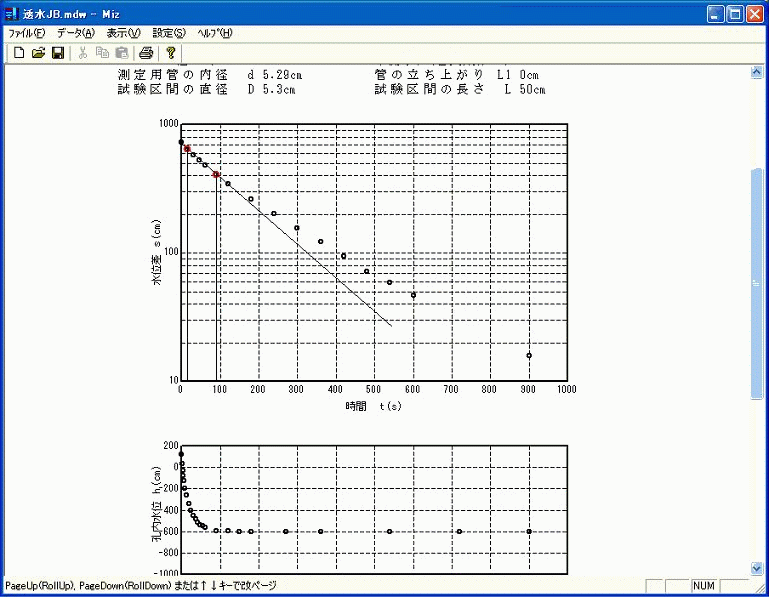Click the Open file folder icon
Image resolution: width=769 pixels, height=597 pixels.
(38, 52)
